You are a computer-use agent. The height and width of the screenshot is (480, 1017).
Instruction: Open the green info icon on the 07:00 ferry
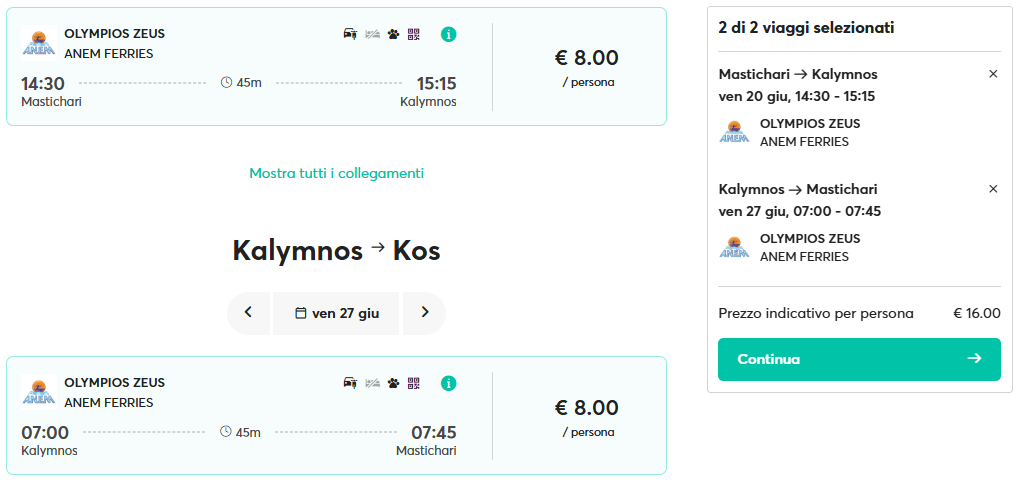coord(448,383)
